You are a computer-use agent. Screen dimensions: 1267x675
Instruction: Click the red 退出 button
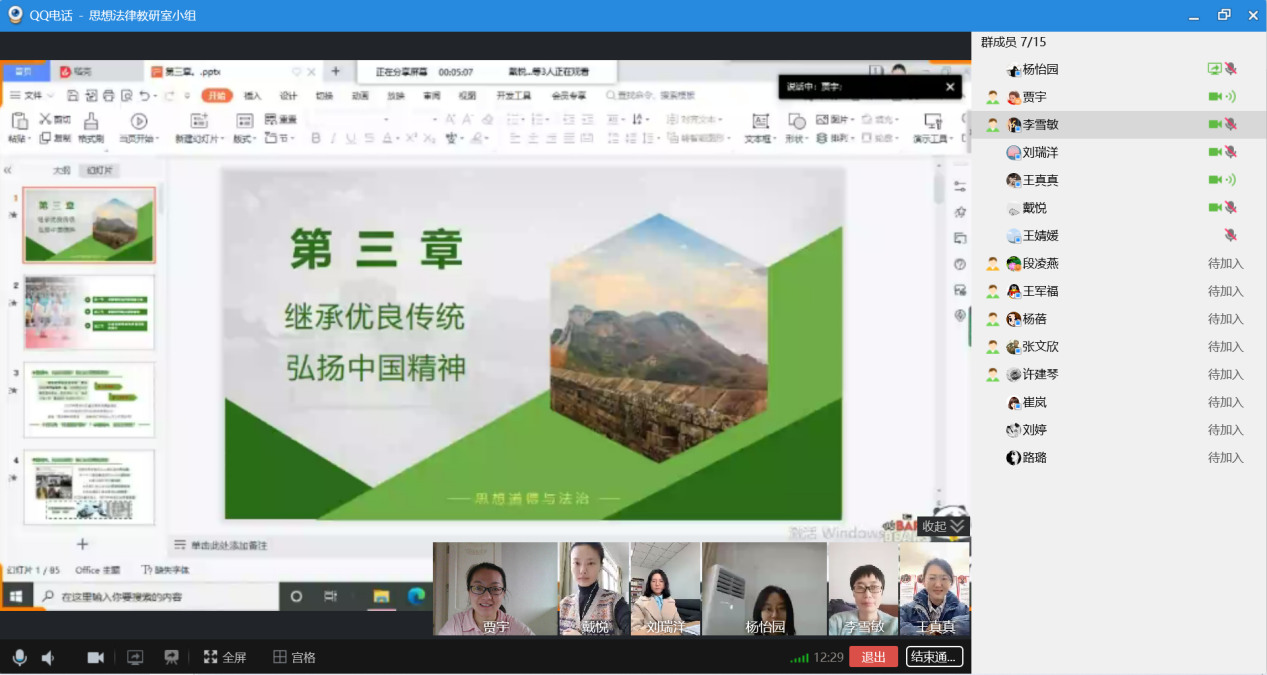(x=873, y=657)
